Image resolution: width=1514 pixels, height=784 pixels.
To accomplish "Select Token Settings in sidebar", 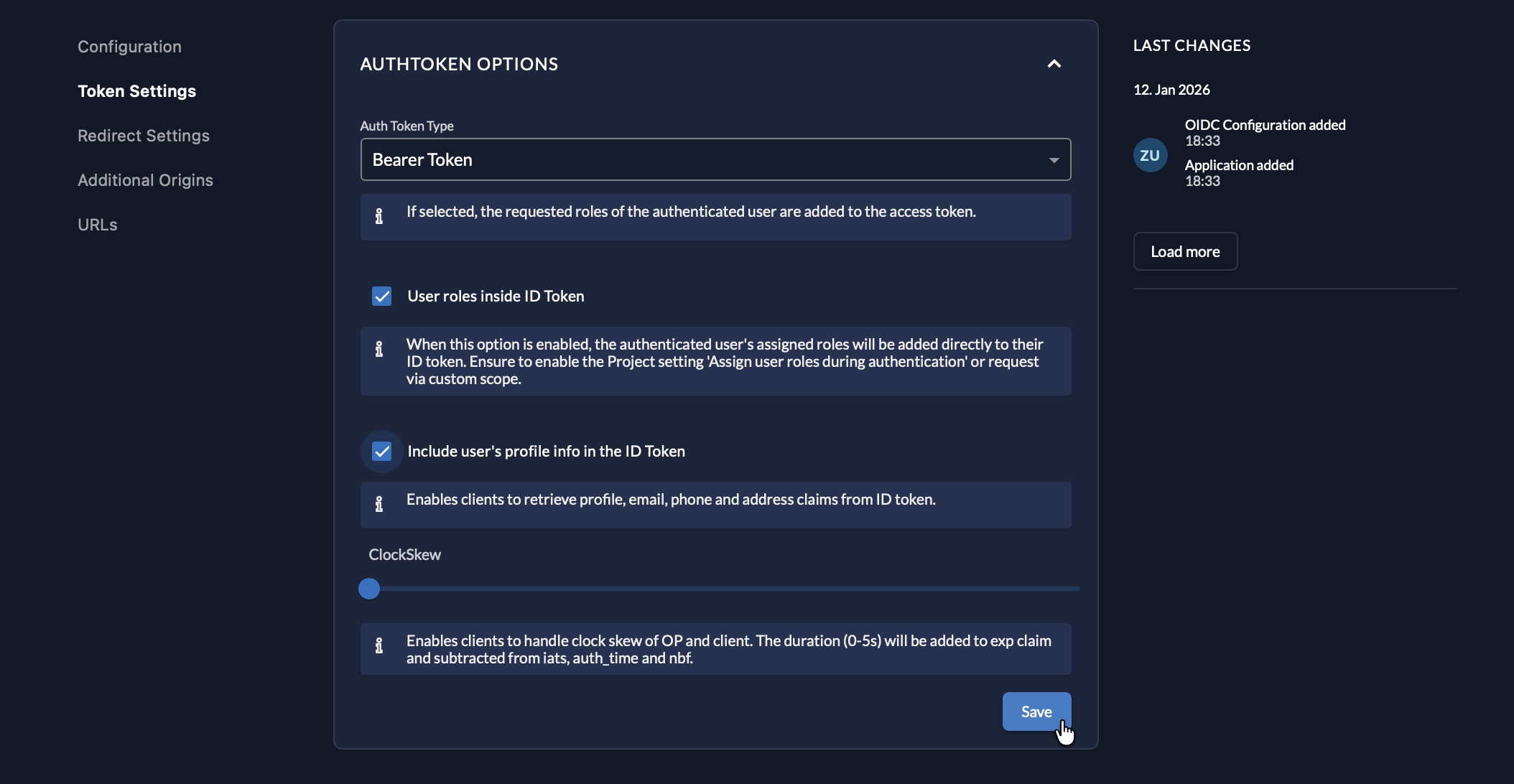I will click(136, 91).
